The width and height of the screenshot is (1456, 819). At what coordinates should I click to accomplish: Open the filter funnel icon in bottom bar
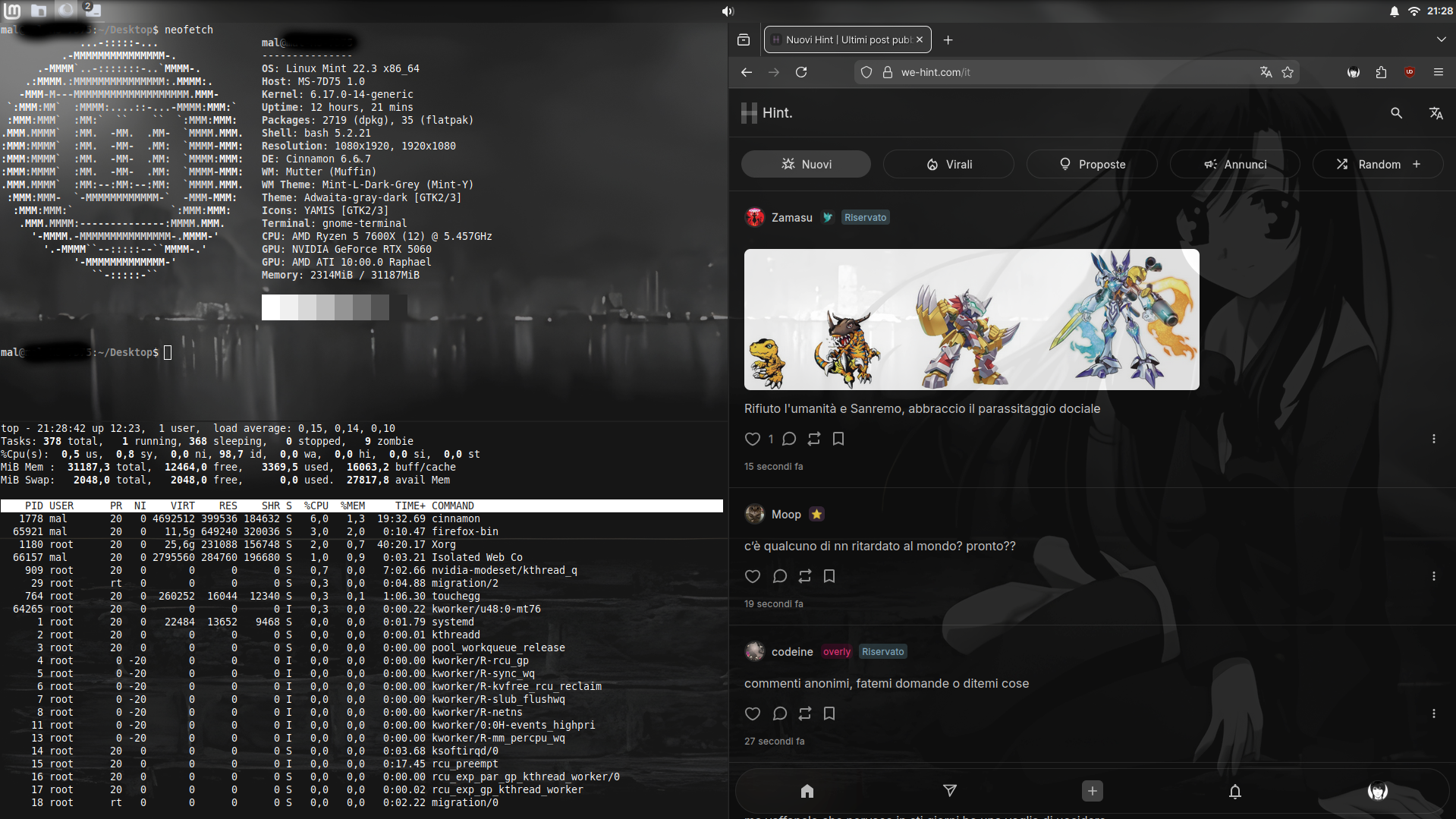click(x=949, y=791)
